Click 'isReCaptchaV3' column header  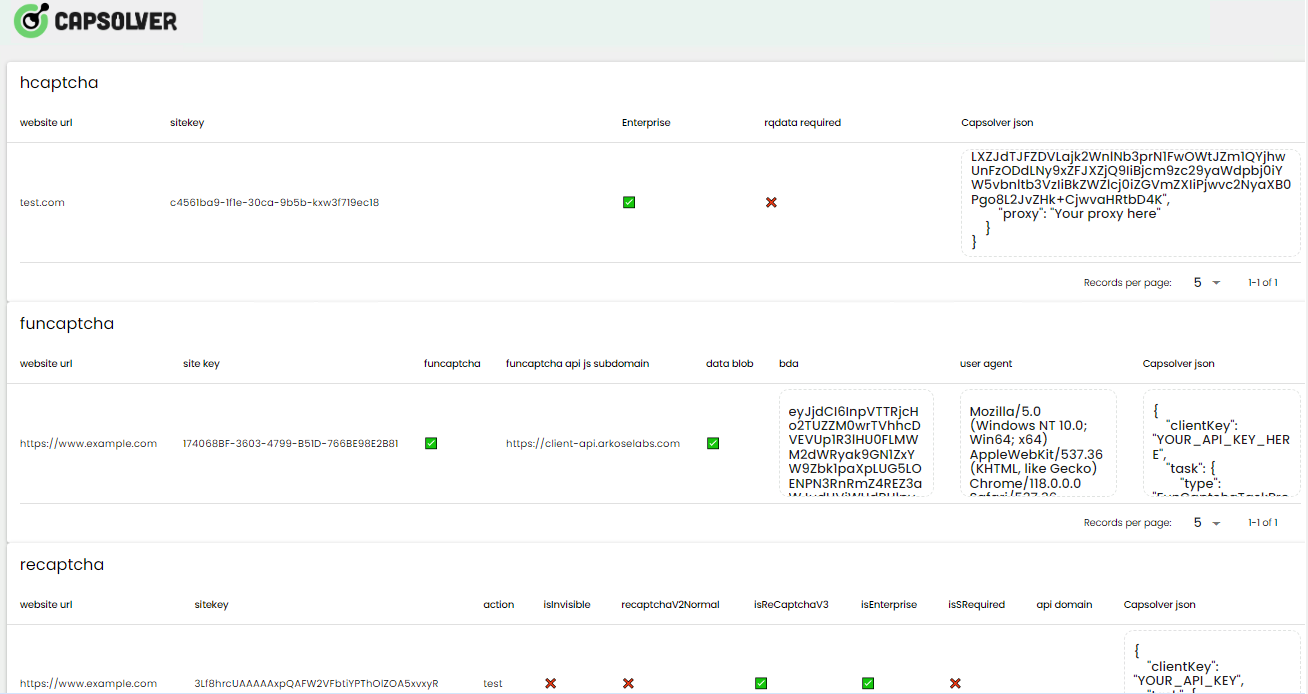(x=791, y=605)
